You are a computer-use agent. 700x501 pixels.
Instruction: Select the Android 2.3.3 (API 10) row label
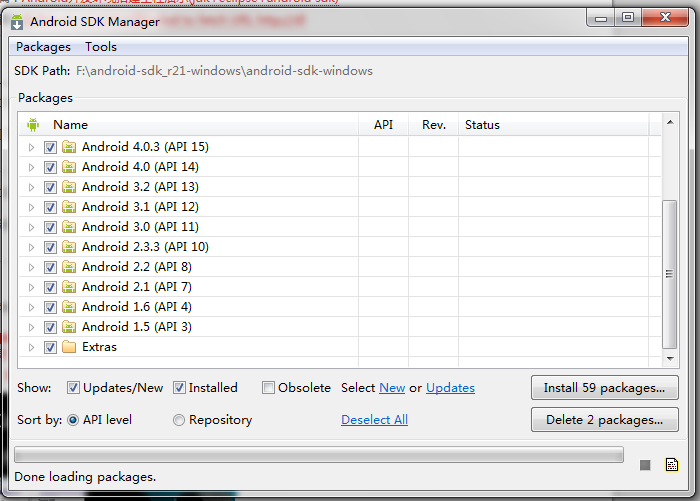pyautogui.click(x=145, y=247)
